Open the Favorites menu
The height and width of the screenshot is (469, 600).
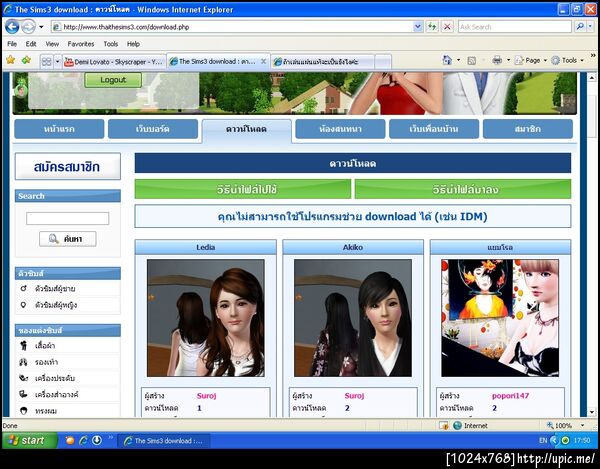point(81,44)
